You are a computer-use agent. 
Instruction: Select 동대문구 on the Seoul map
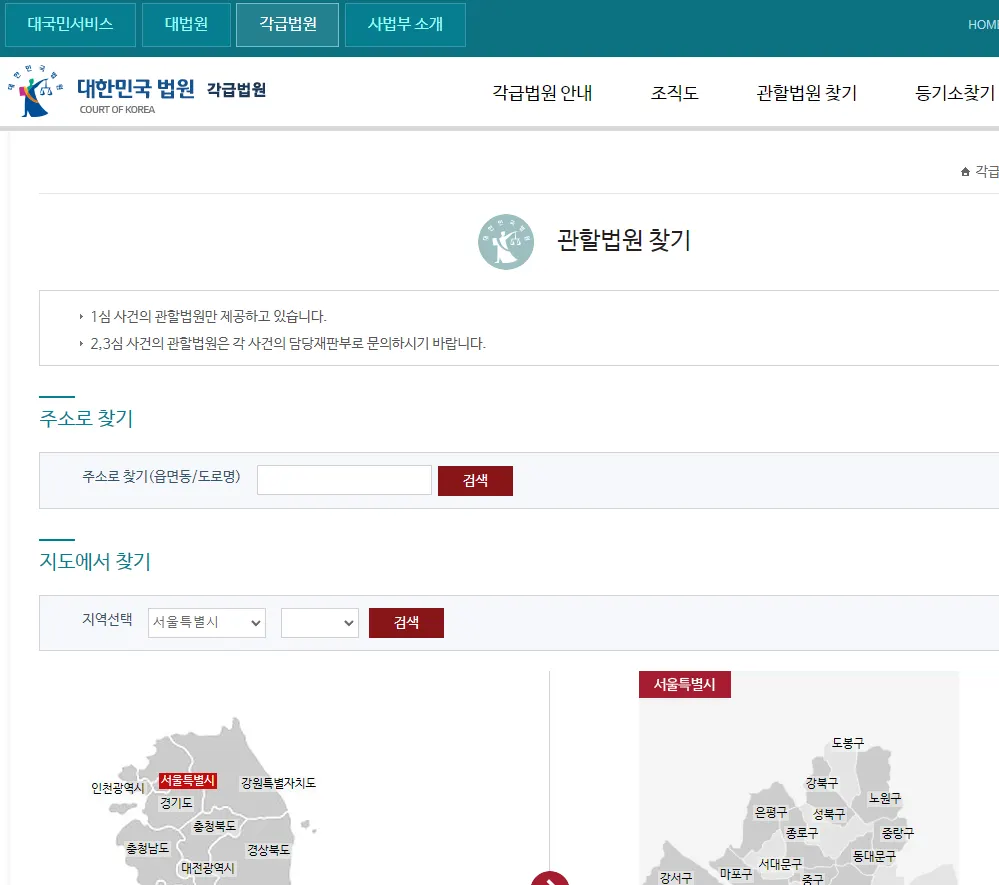coord(874,856)
